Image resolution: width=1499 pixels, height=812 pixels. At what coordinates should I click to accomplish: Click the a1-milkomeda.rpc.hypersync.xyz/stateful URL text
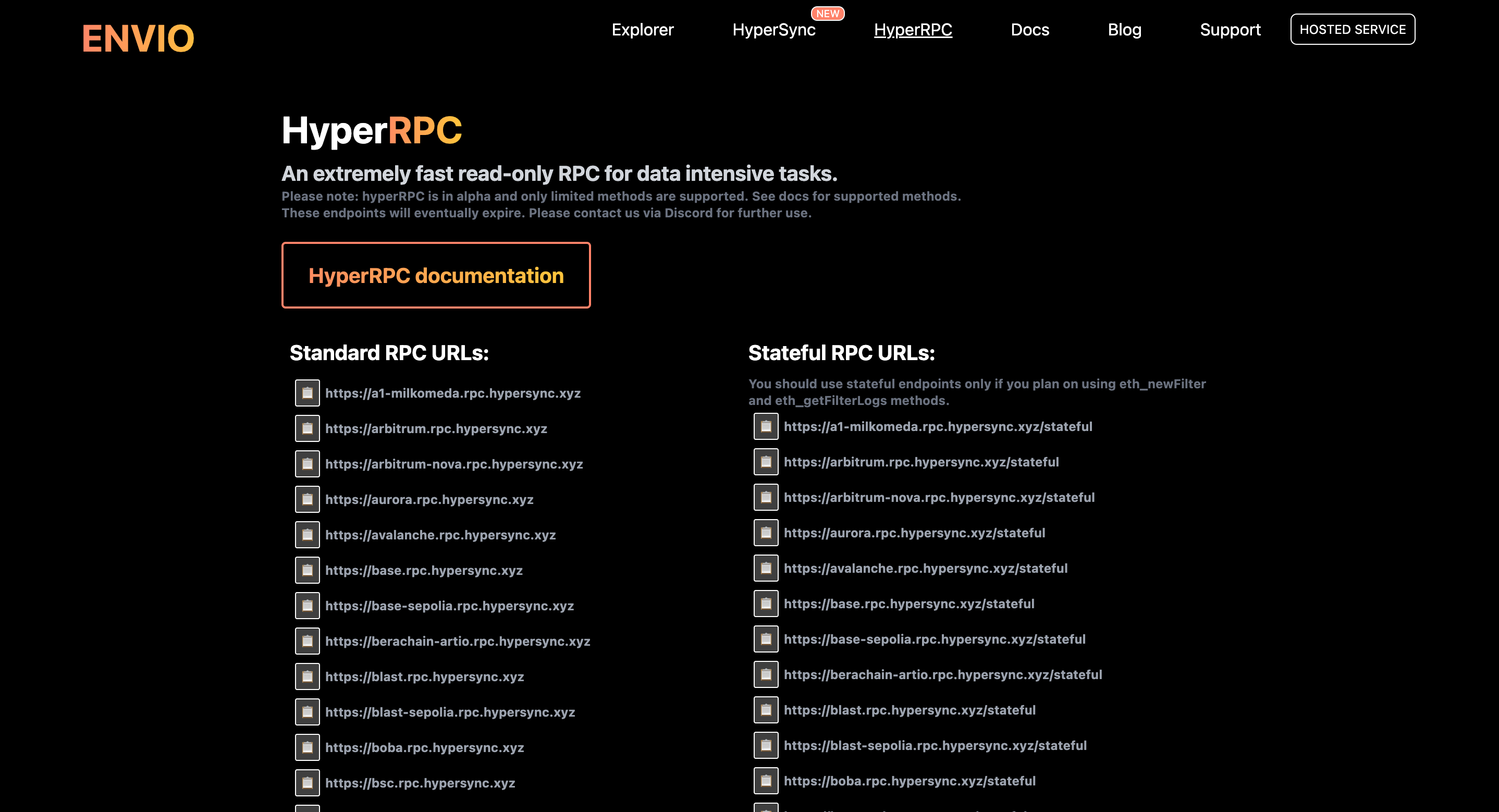point(938,427)
